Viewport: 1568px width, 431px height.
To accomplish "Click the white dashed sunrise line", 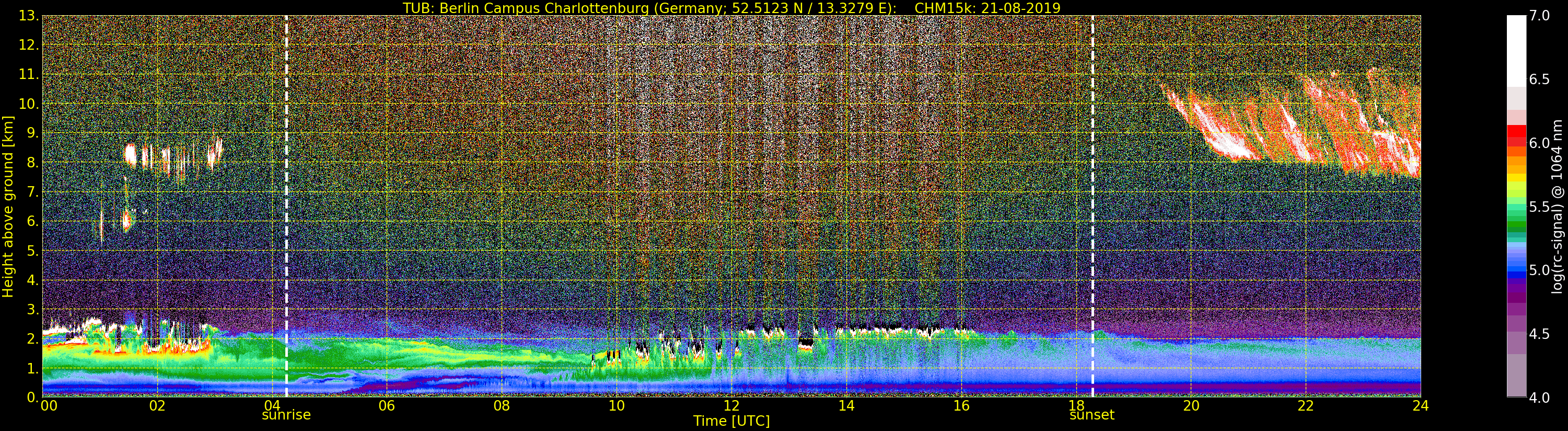I will (x=286, y=206).
